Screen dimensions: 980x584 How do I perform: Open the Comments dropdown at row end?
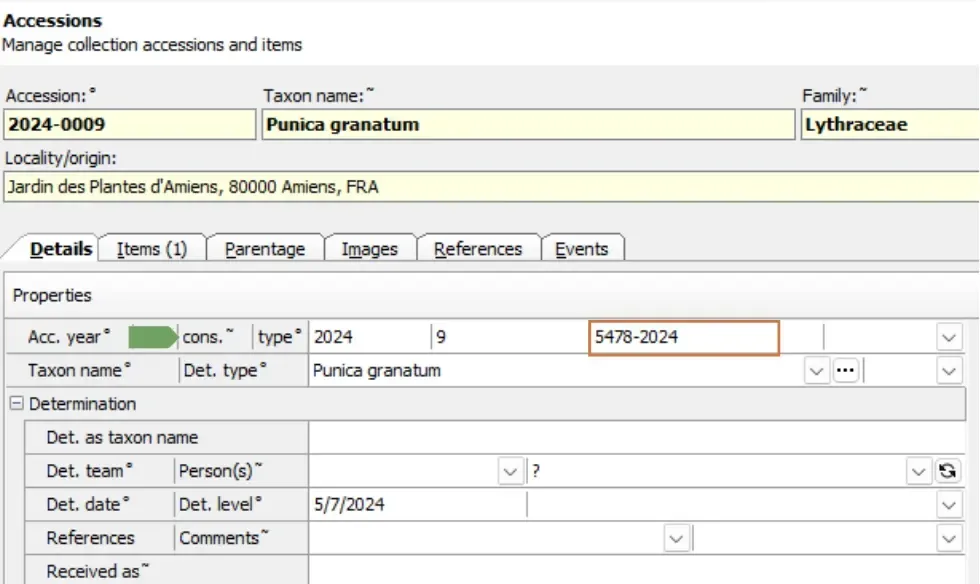(x=949, y=538)
